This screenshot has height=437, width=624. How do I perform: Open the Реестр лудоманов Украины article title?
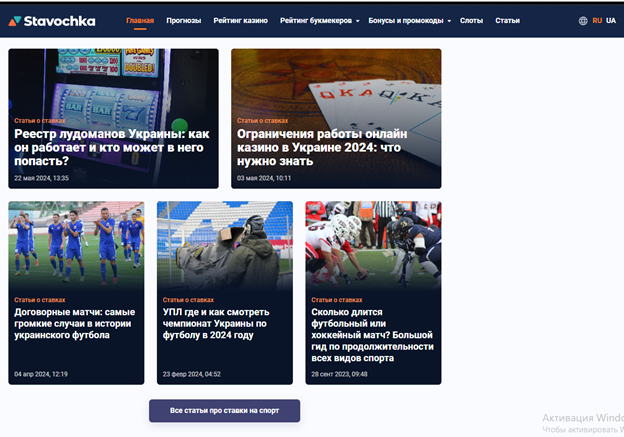pyautogui.click(x=112, y=146)
